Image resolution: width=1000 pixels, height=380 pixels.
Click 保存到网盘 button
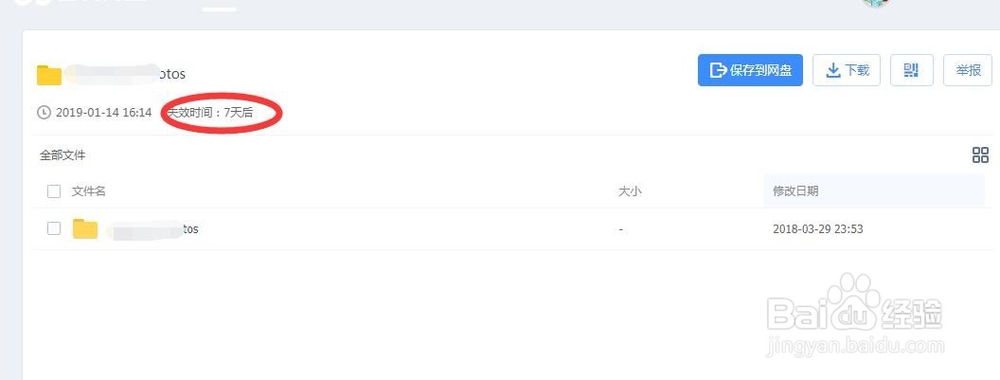[x=750, y=70]
